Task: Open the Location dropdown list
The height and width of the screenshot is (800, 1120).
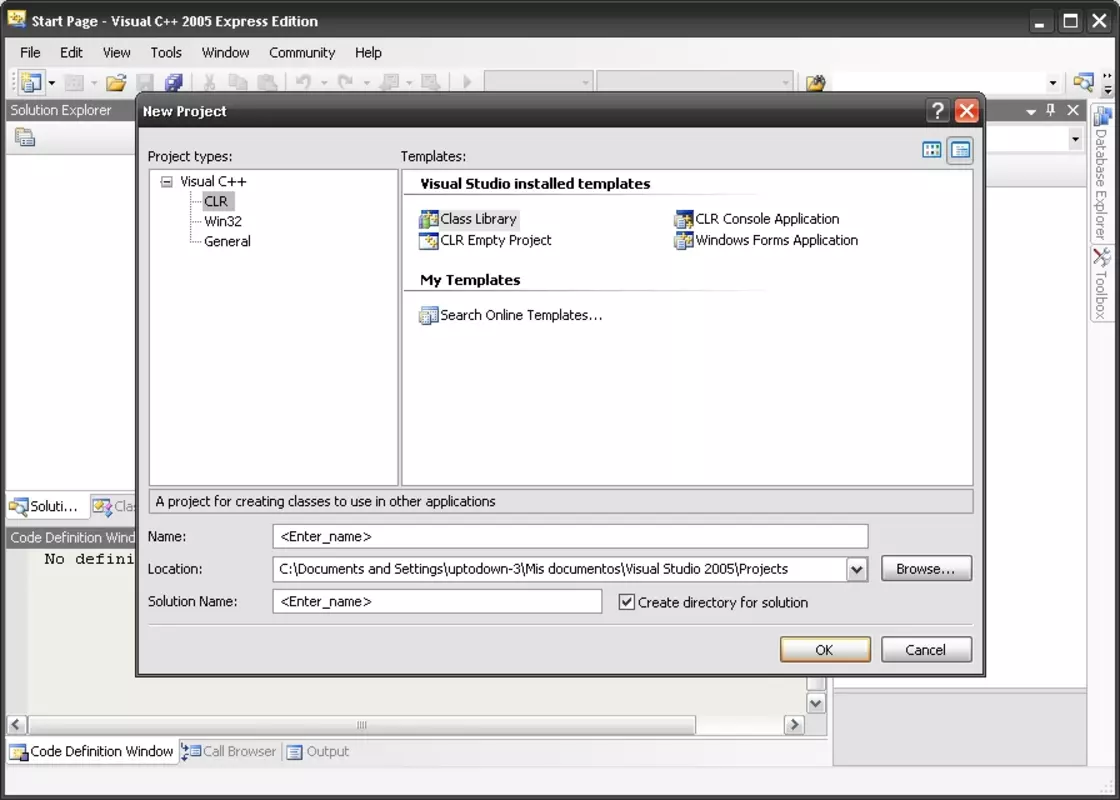Action: click(856, 569)
